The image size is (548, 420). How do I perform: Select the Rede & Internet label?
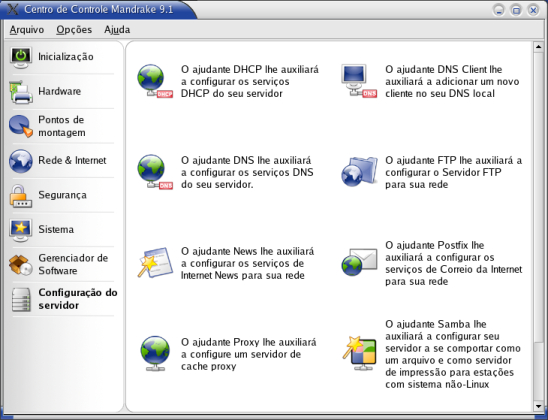pyautogui.click(x=72, y=160)
